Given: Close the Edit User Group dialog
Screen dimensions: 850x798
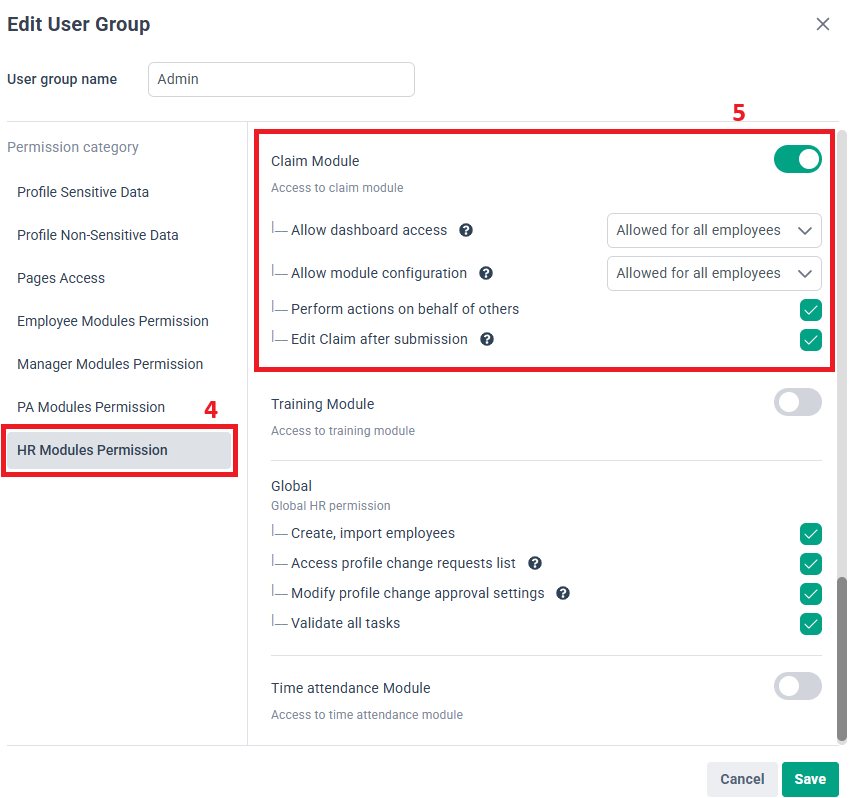Looking at the screenshot, I should point(823,24).
